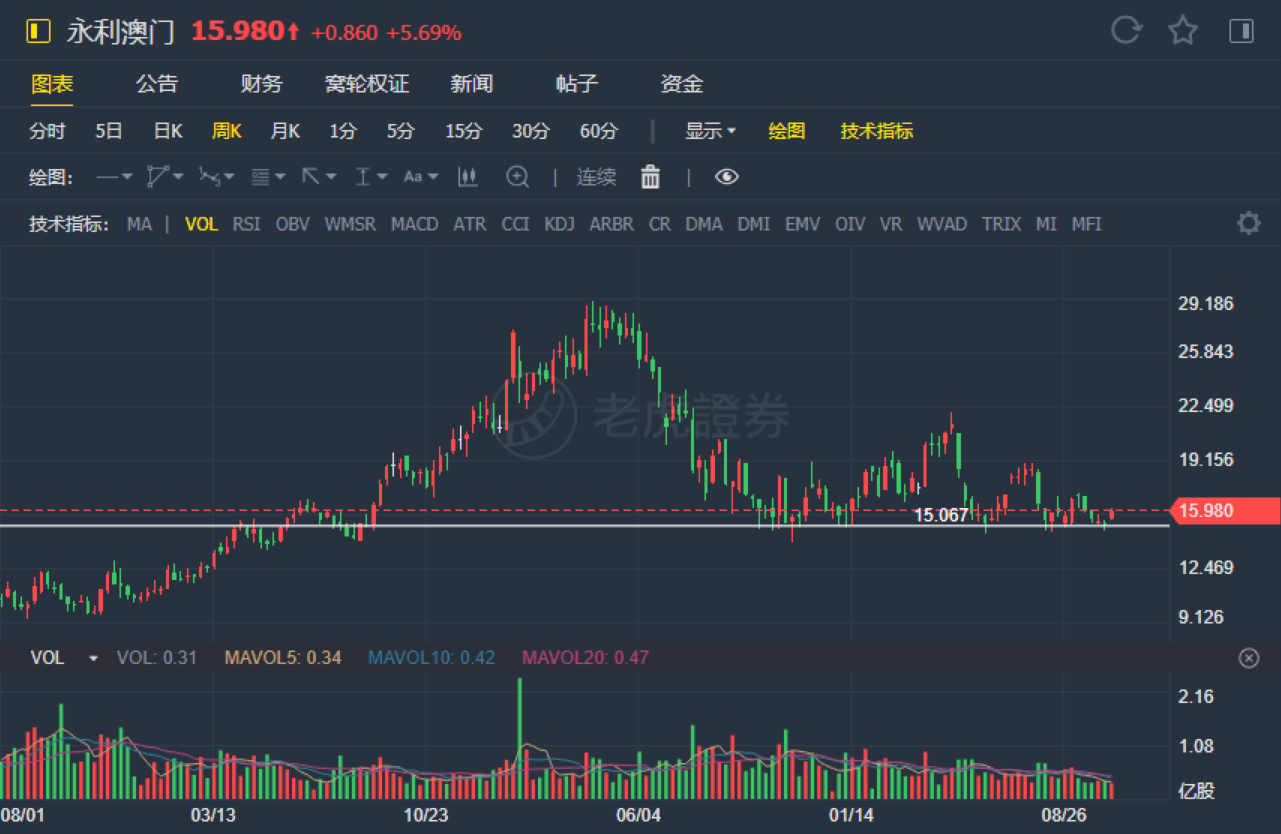This screenshot has width=1281, height=834.
Task: Toggle the MACD indicator
Action: pyautogui.click(x=414, y=224)
